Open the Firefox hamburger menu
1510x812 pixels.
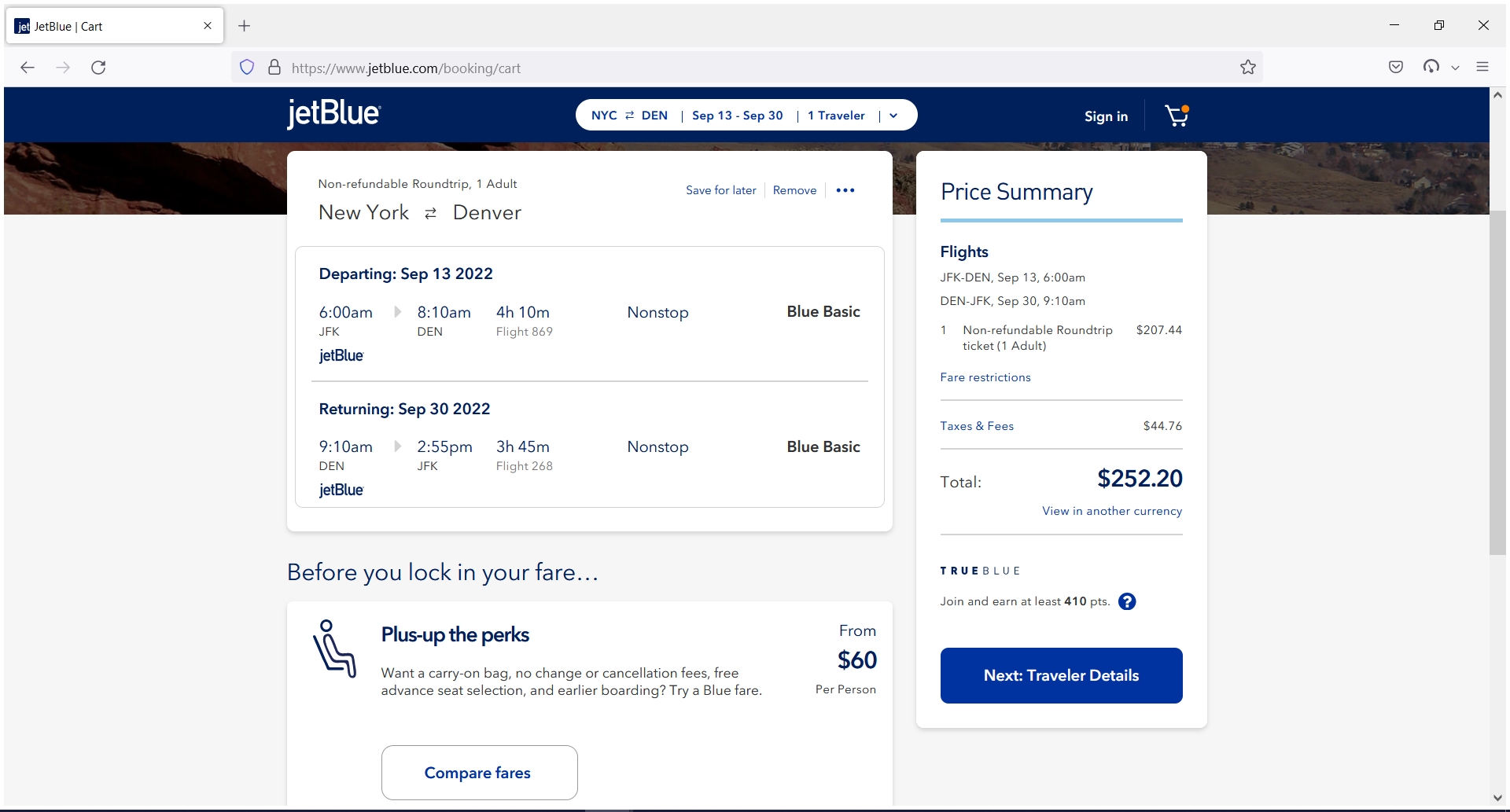[x=1483, y=67]
